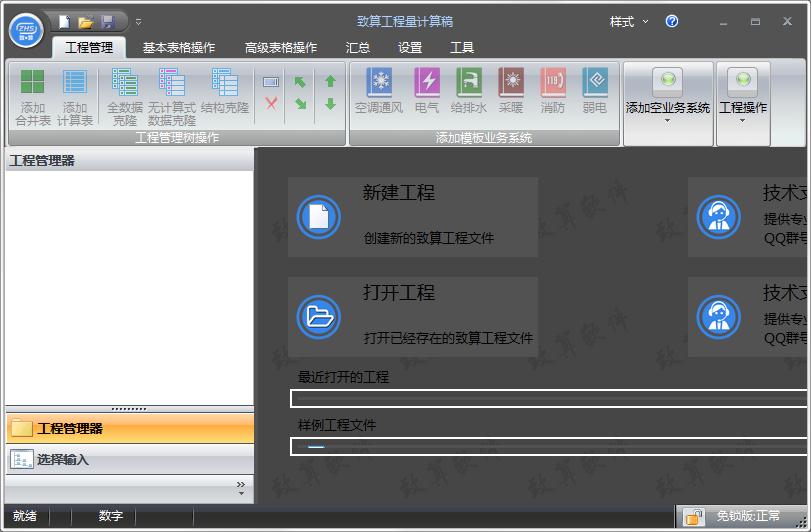Image resolution: width=811 pixels, height=532 pixels.
Task: Add the 空调通风 template system
Action: pos(379,91)
